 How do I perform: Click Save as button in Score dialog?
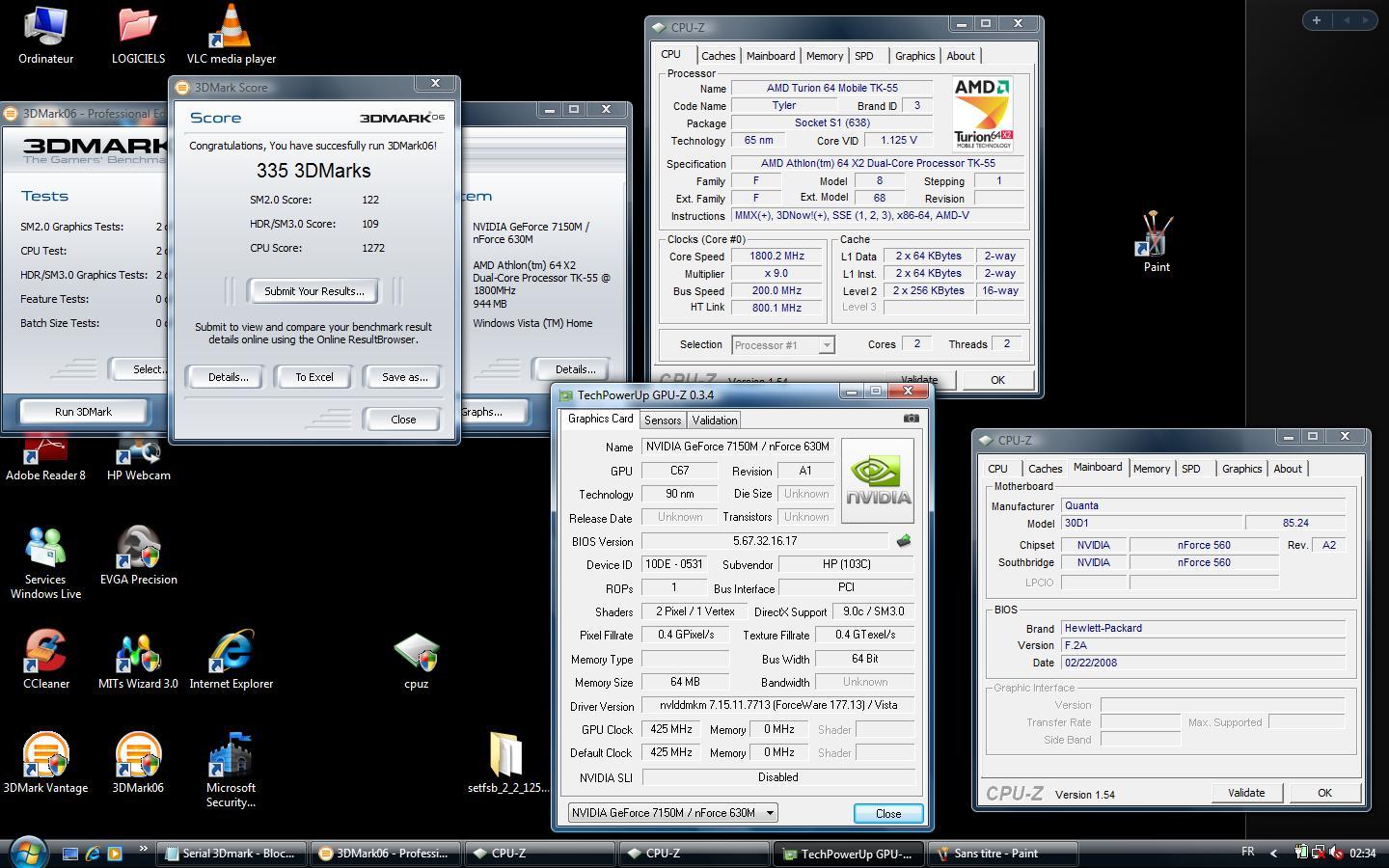pyautogui.click(x=404, y=377)
